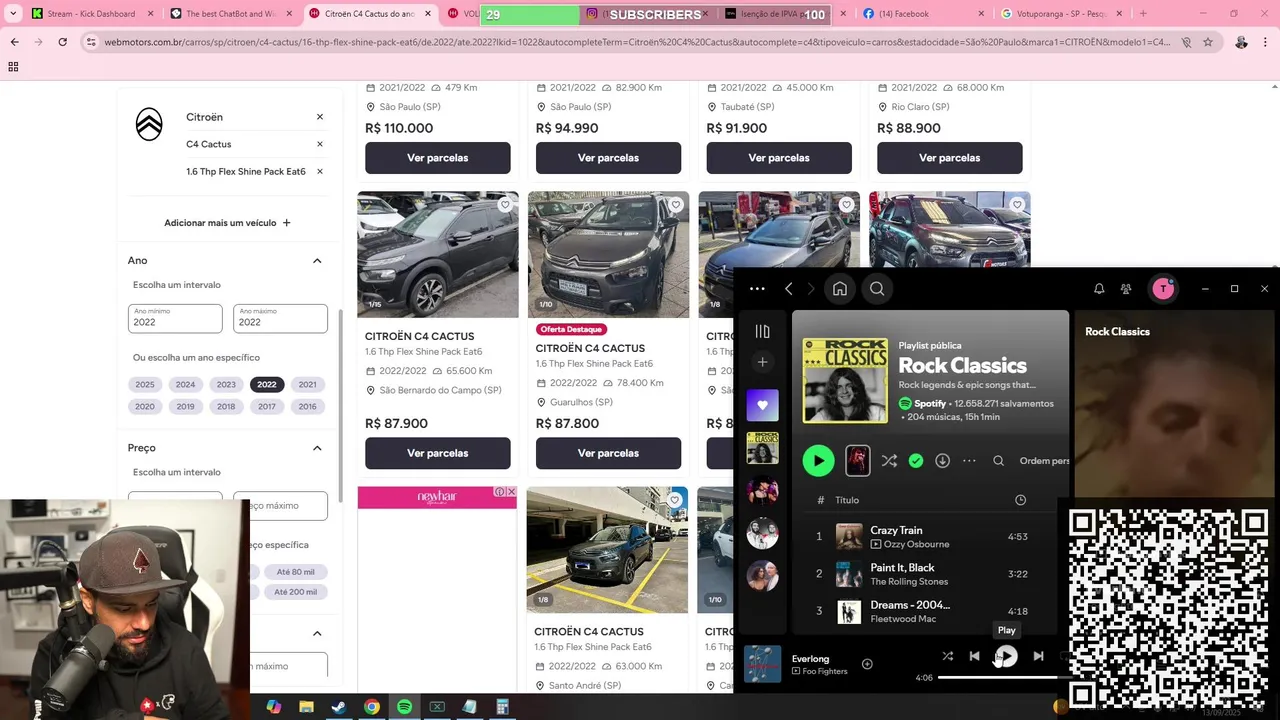Remove the C4 Cactus model filter
1280x720 pixels.
[x=320, y=144]
